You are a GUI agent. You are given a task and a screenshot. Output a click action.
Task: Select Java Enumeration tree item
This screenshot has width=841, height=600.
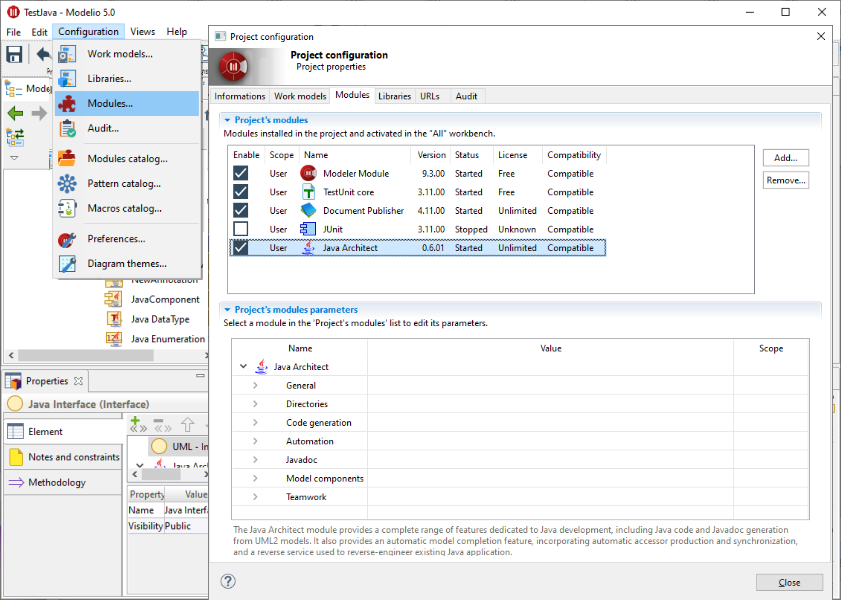[x=168, y=339]
